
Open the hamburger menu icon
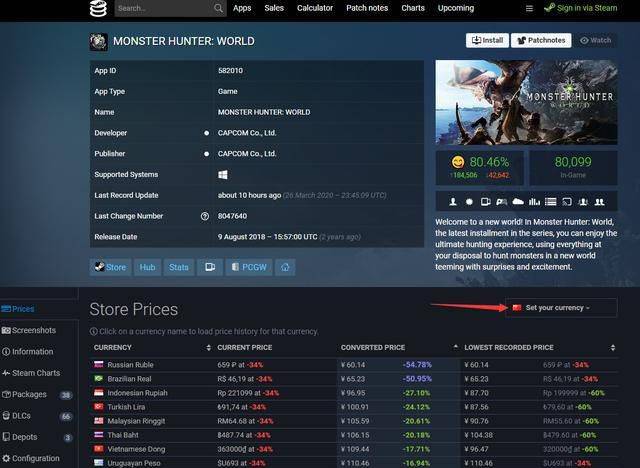coord(529,9)
